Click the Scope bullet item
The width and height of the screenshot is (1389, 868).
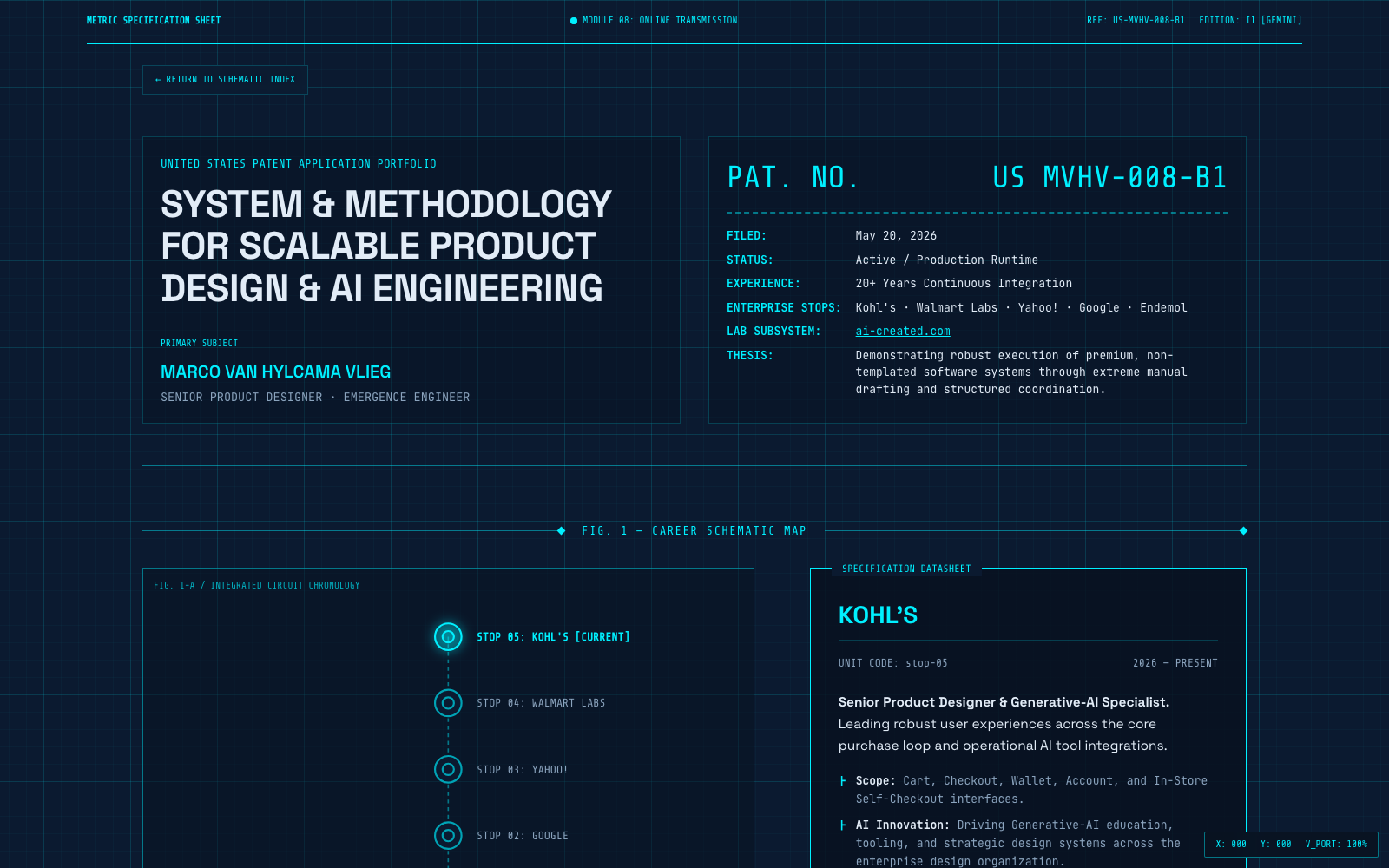[1029, 790]
